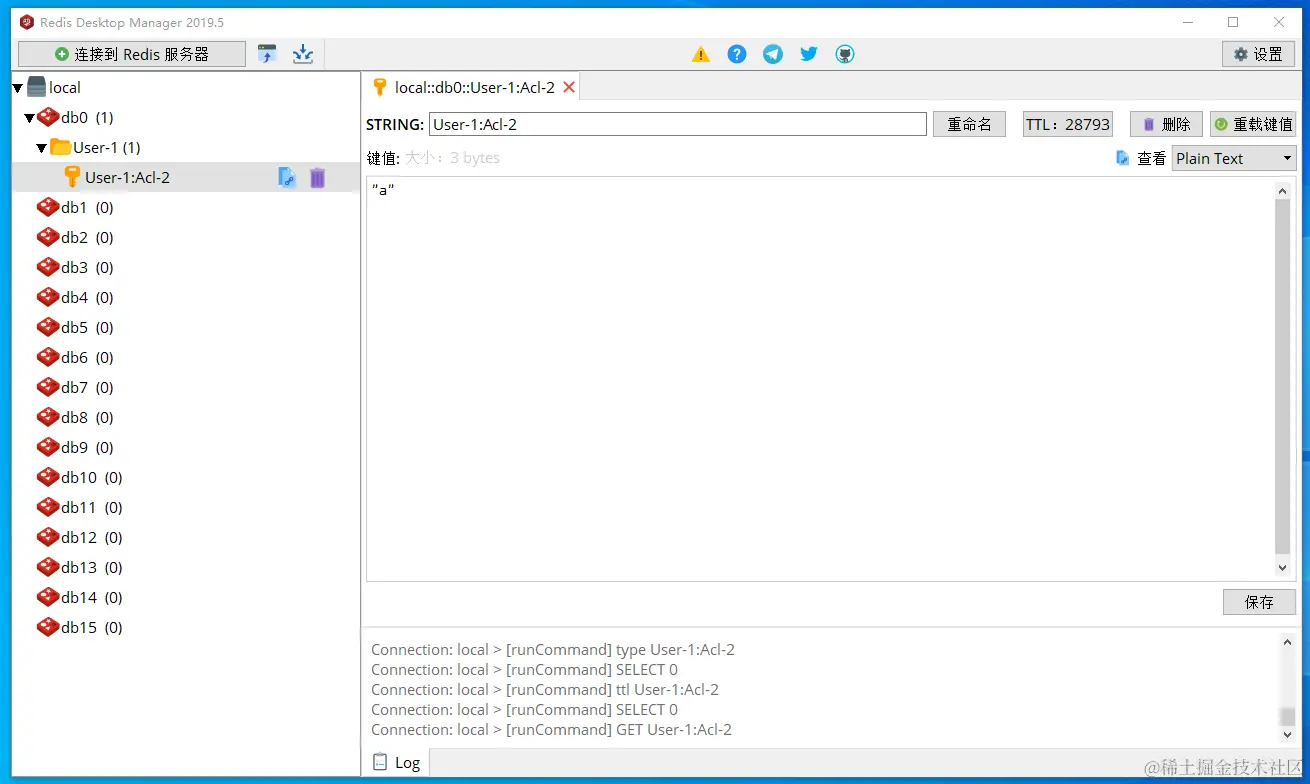1310x784 pixels.
Task: Open the Telegram channel icon
Action: [773, 54]
